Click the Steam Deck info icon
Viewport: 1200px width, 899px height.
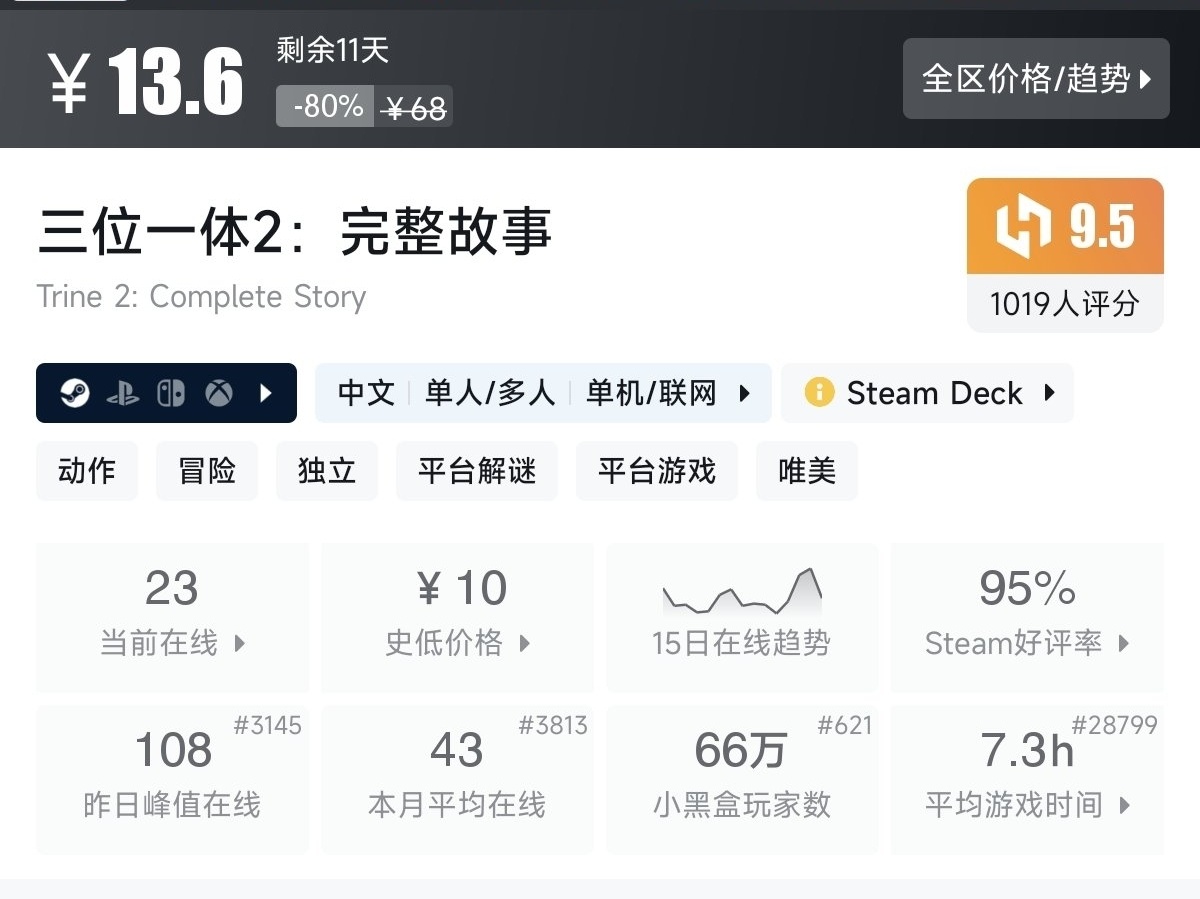click(x=818, y=393)
